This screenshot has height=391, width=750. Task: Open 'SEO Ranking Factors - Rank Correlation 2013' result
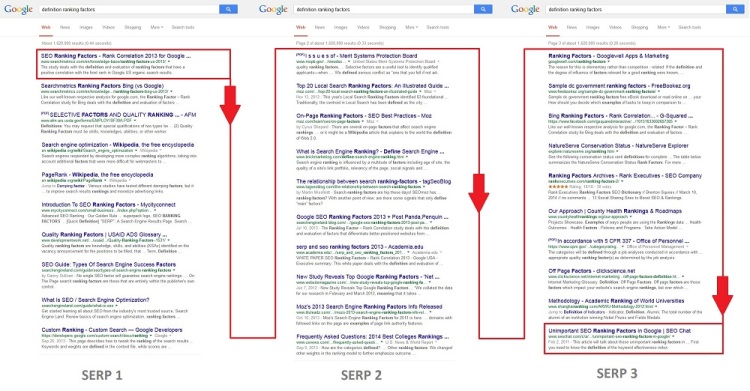tap(116, 56)
